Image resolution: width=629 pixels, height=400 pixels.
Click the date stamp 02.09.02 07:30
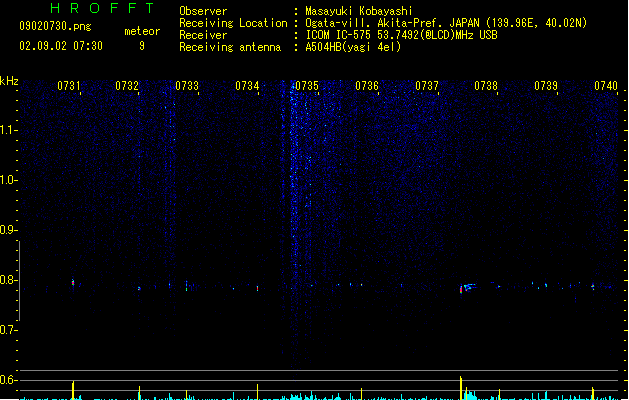(x=61, y=46)
